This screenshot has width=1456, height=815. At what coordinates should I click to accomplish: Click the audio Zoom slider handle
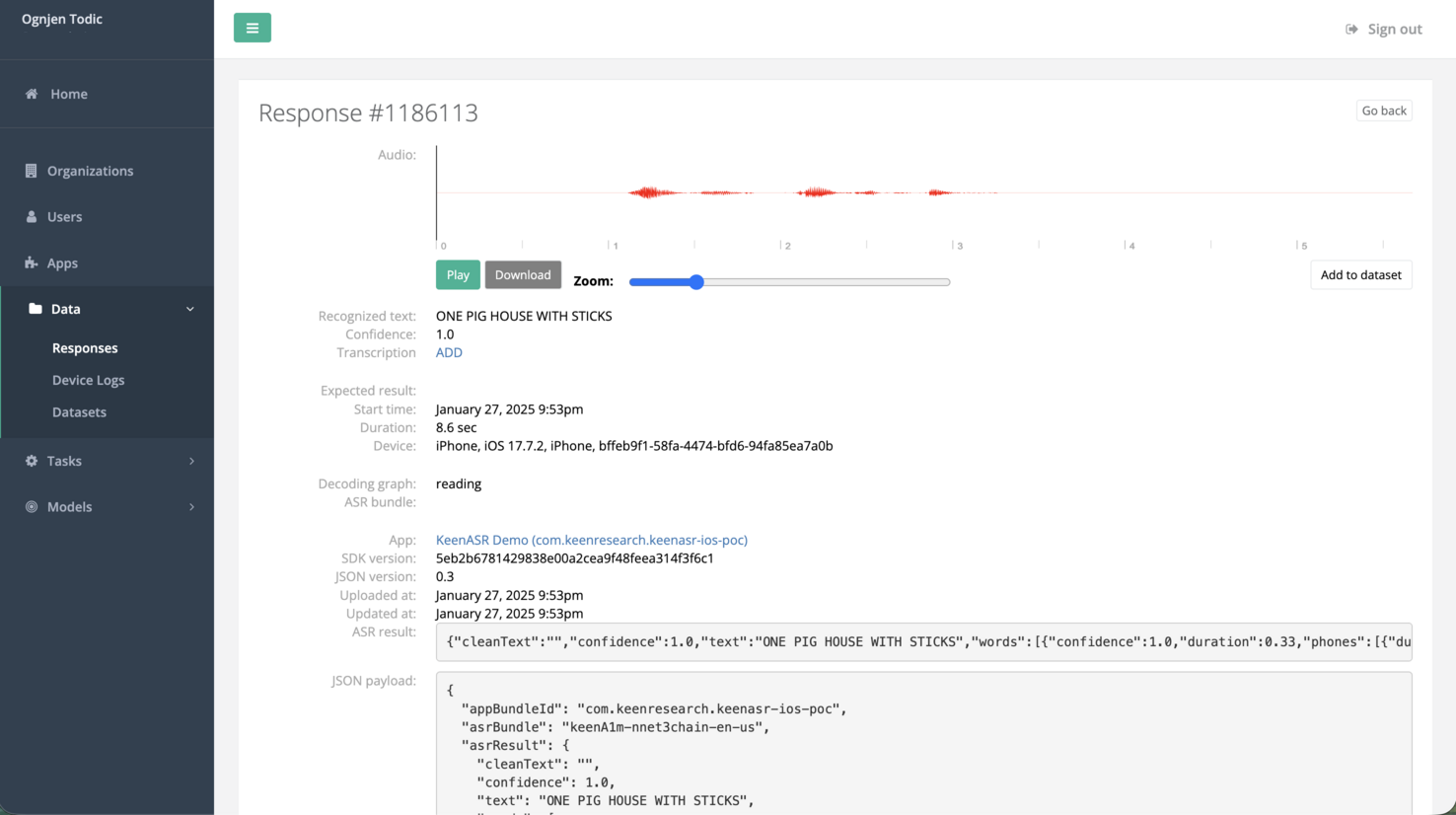coord(696,282)
